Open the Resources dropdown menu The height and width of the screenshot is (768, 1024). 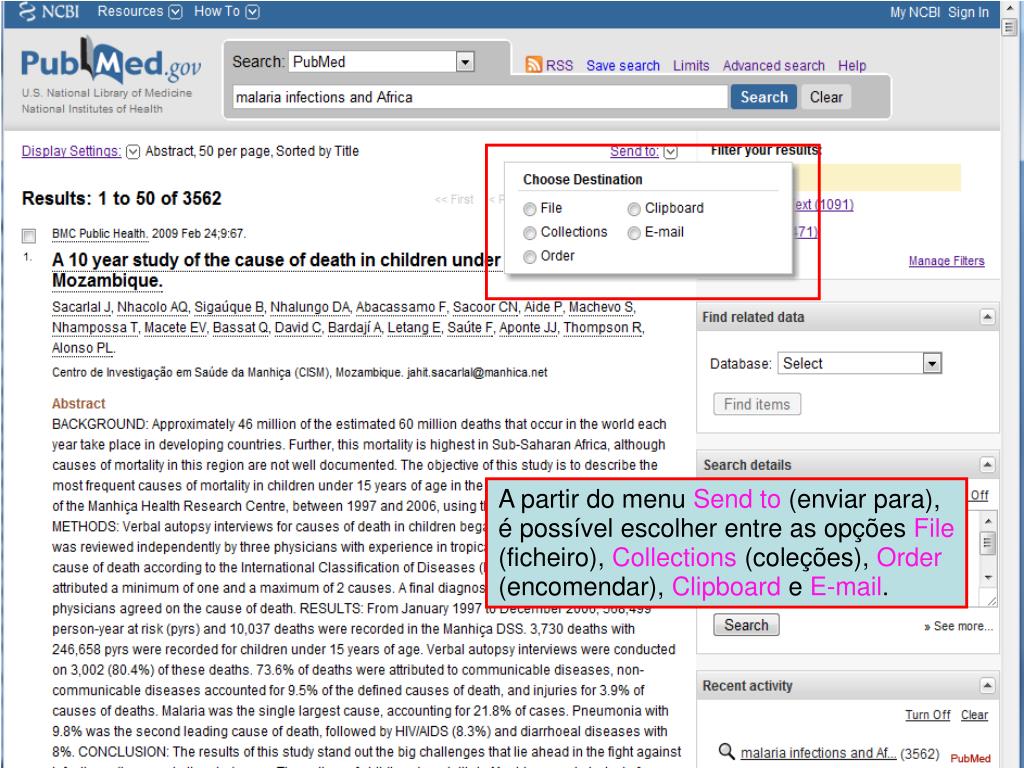point(140,11)
